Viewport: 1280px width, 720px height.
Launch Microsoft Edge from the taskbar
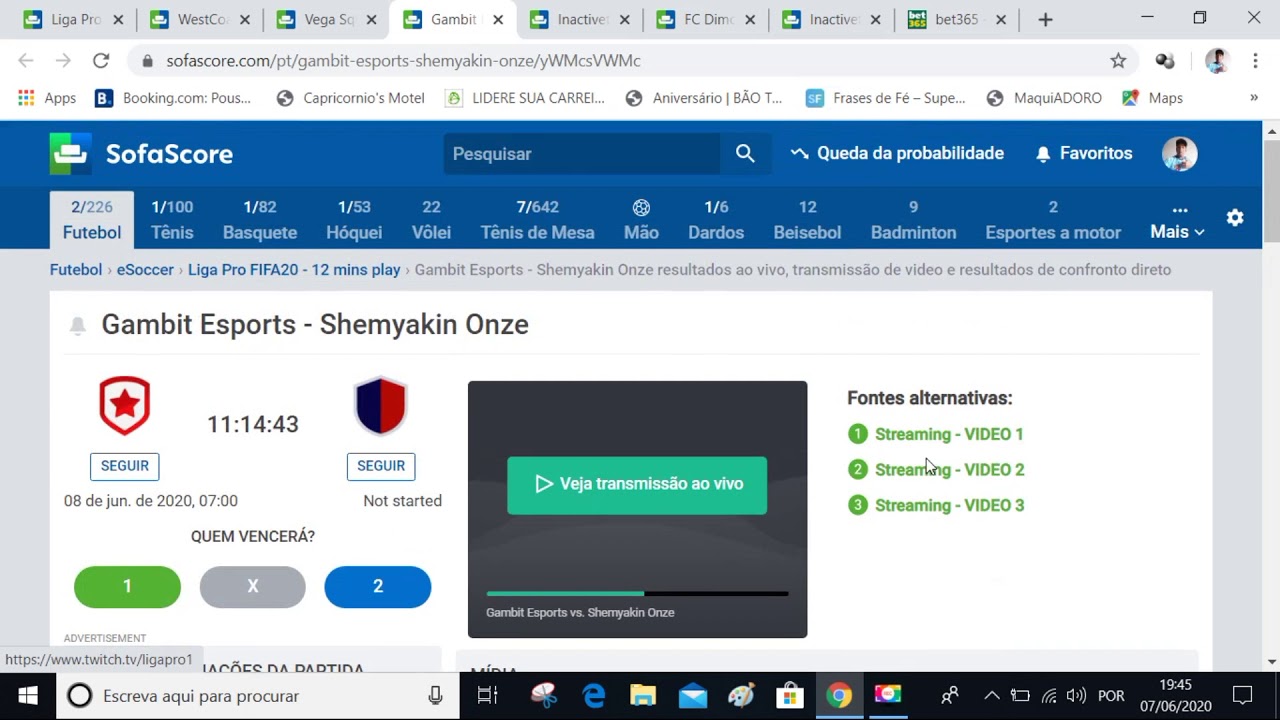pos(594,696)
